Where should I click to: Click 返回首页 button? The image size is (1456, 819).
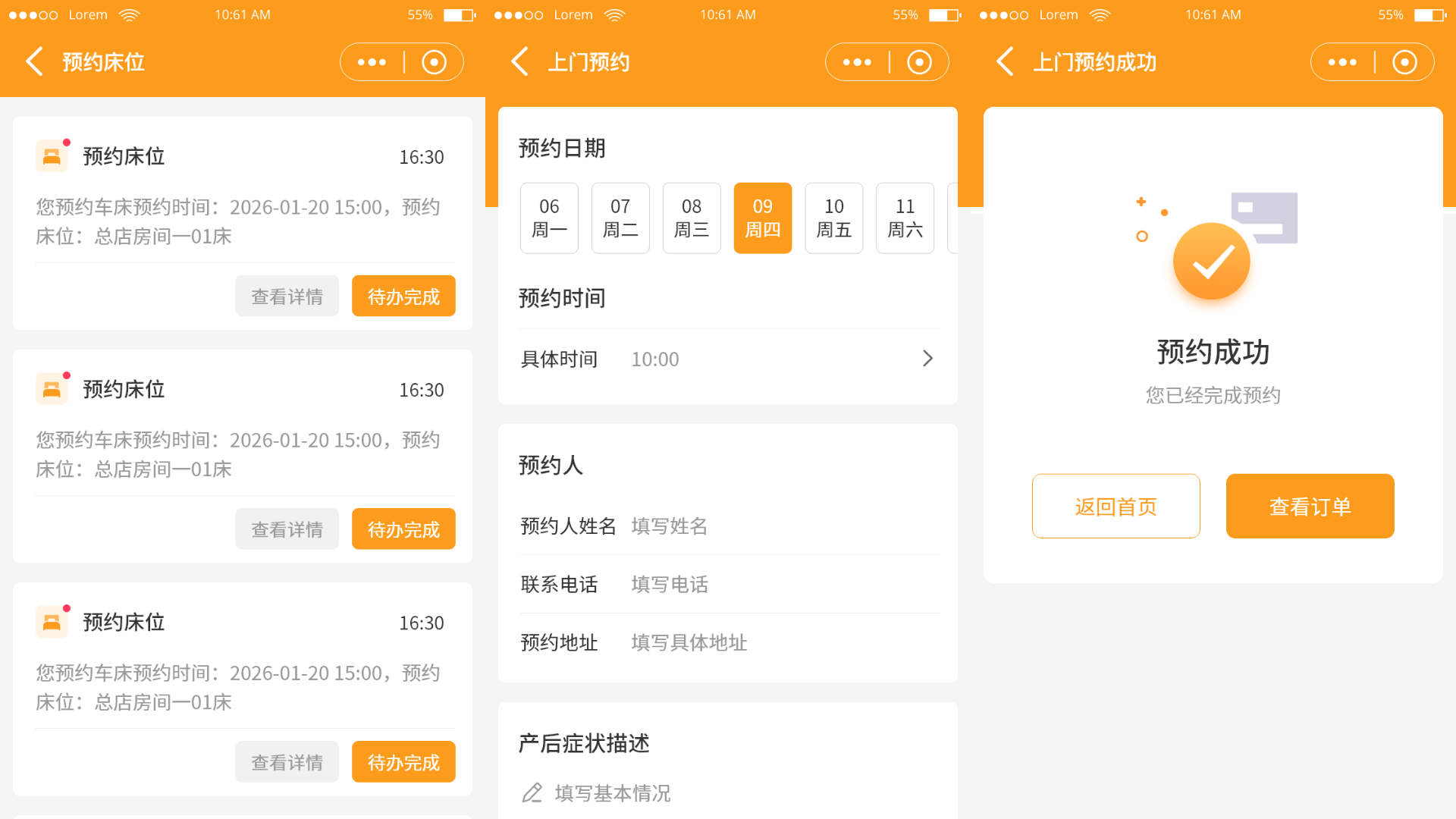1116,506
